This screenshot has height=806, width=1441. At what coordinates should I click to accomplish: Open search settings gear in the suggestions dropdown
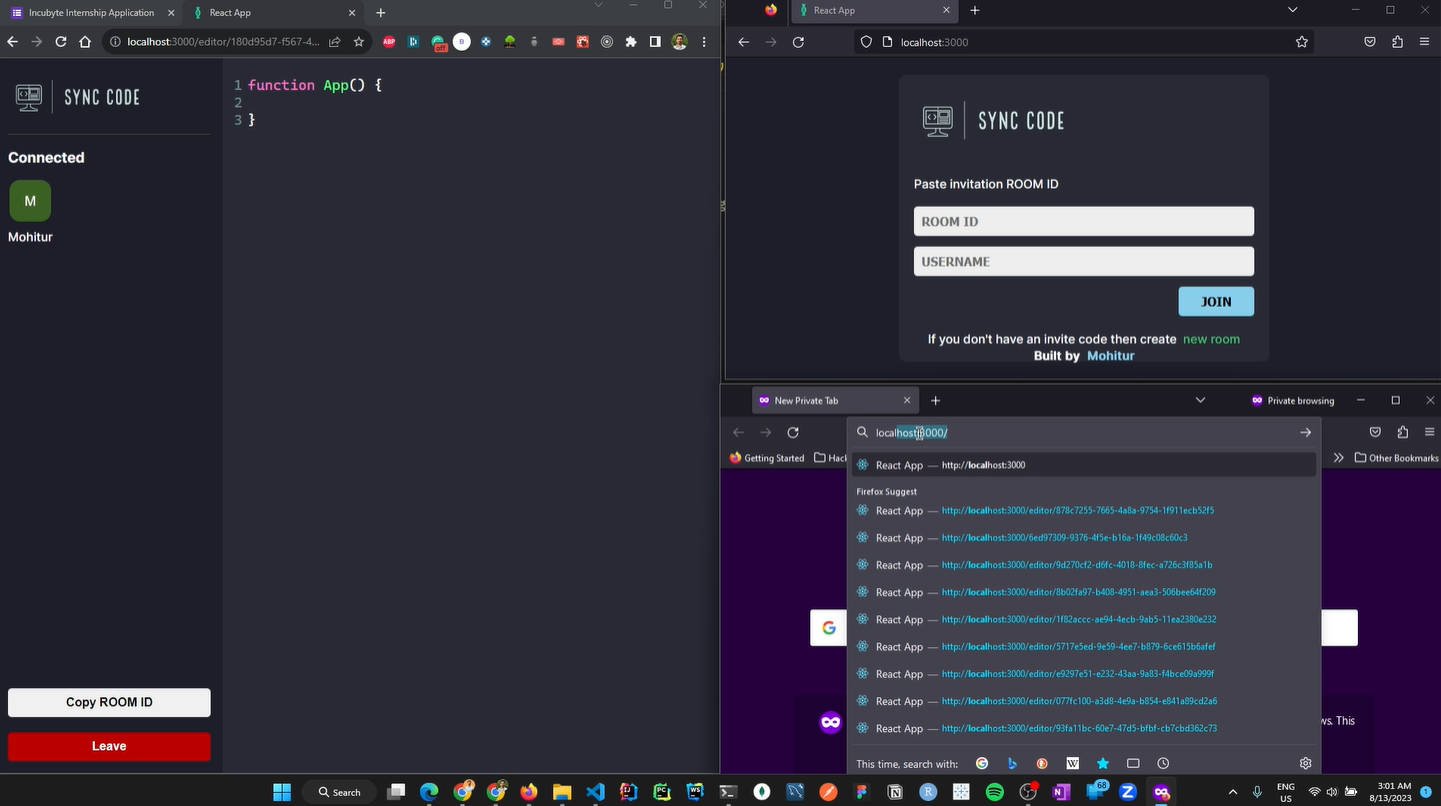tap(1305, 763)
